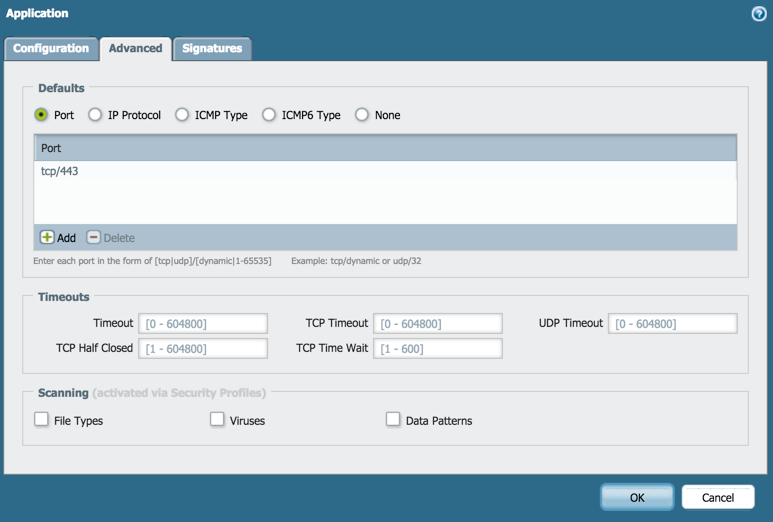Image resolution: width=773 pixels, height=522 pixels.
Task: Click the Cancel button
Action: (717, 497)
